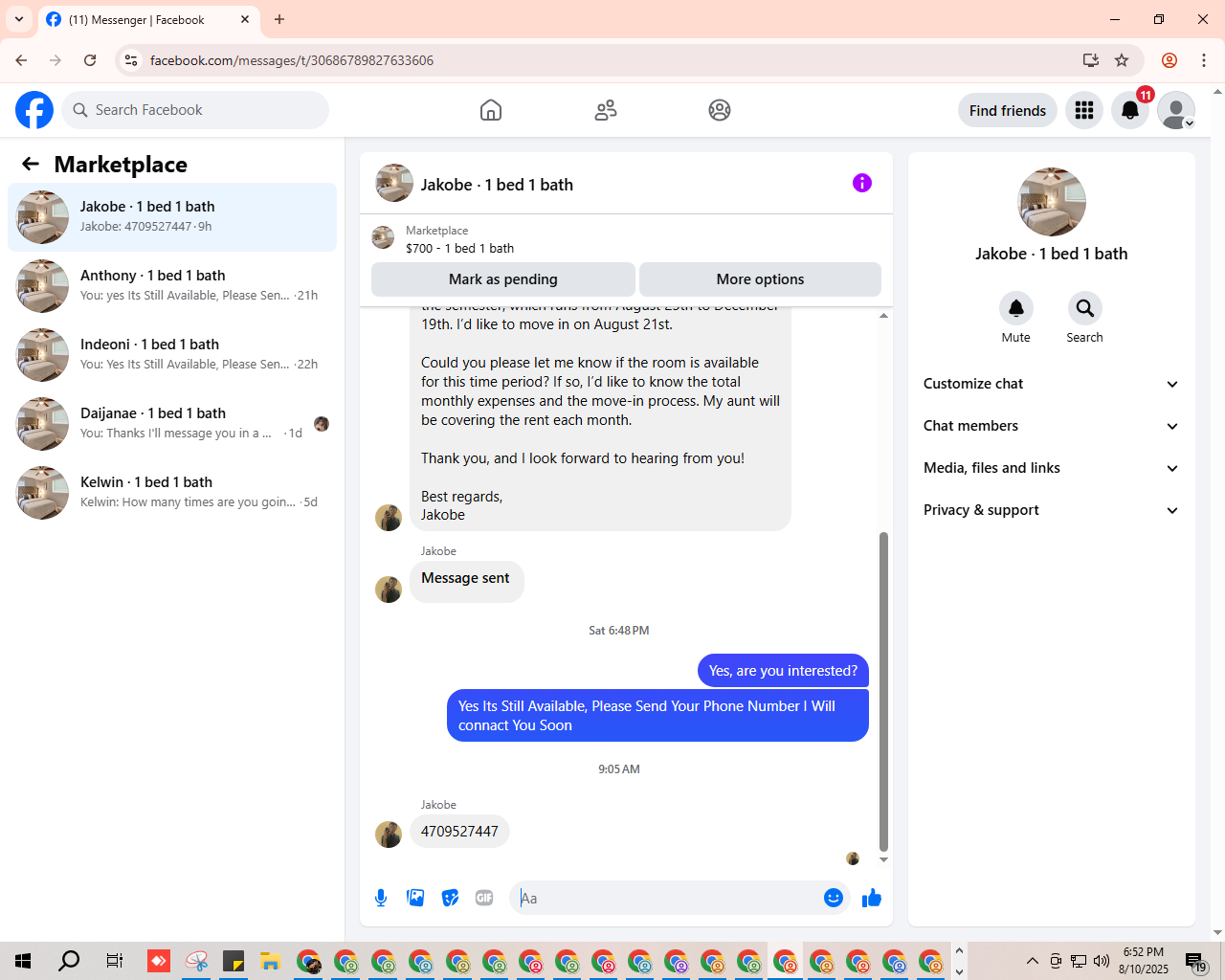Screen dimensions: 1225x980
Task: Open the emoji picker in message box
Action: [x=834, y=898]
